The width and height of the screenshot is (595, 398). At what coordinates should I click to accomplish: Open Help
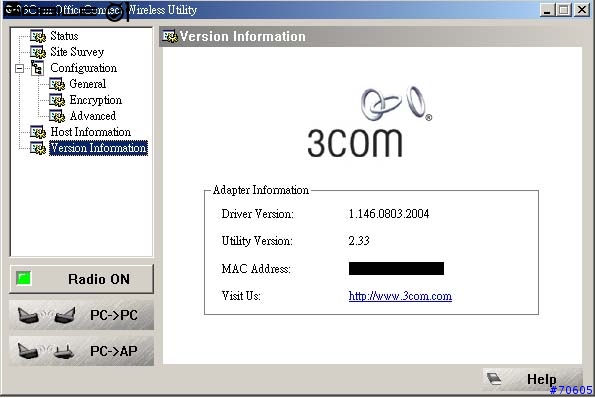(533, 379)
